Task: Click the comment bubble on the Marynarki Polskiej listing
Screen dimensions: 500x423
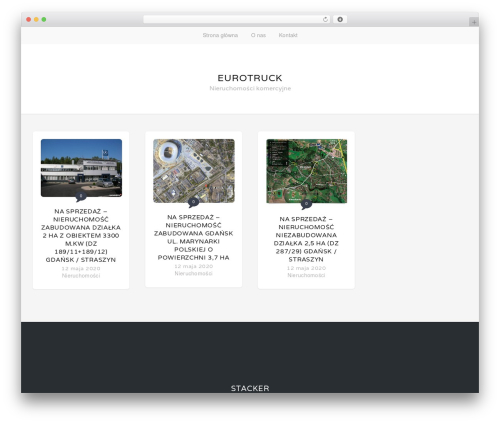Action: 193,202
